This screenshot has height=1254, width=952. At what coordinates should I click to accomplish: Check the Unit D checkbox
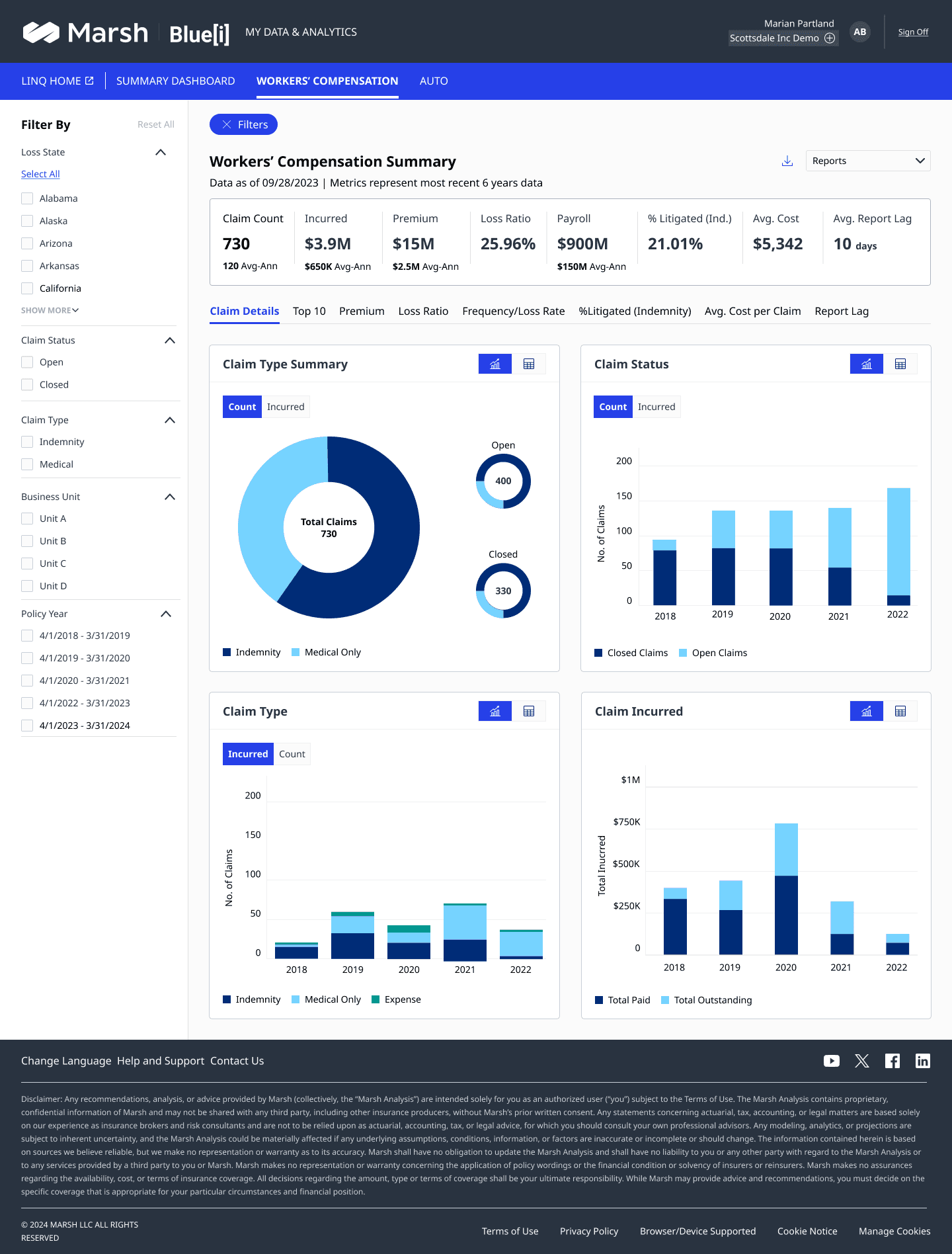click(x=27, y=586)
